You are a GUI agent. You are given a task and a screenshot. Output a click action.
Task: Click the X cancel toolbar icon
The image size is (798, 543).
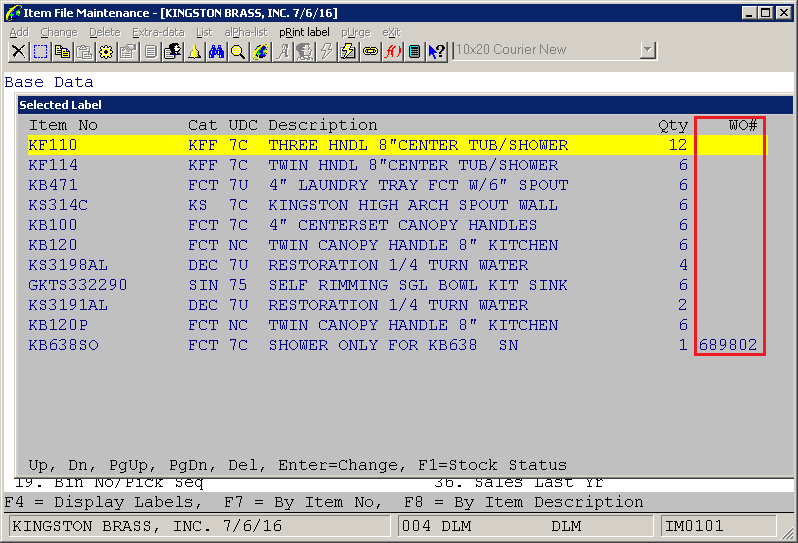tap(18, 51)
